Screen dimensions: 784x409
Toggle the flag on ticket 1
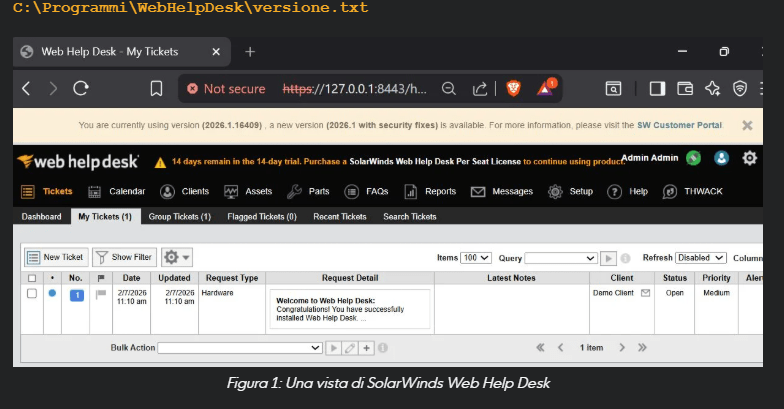[100, 294]
